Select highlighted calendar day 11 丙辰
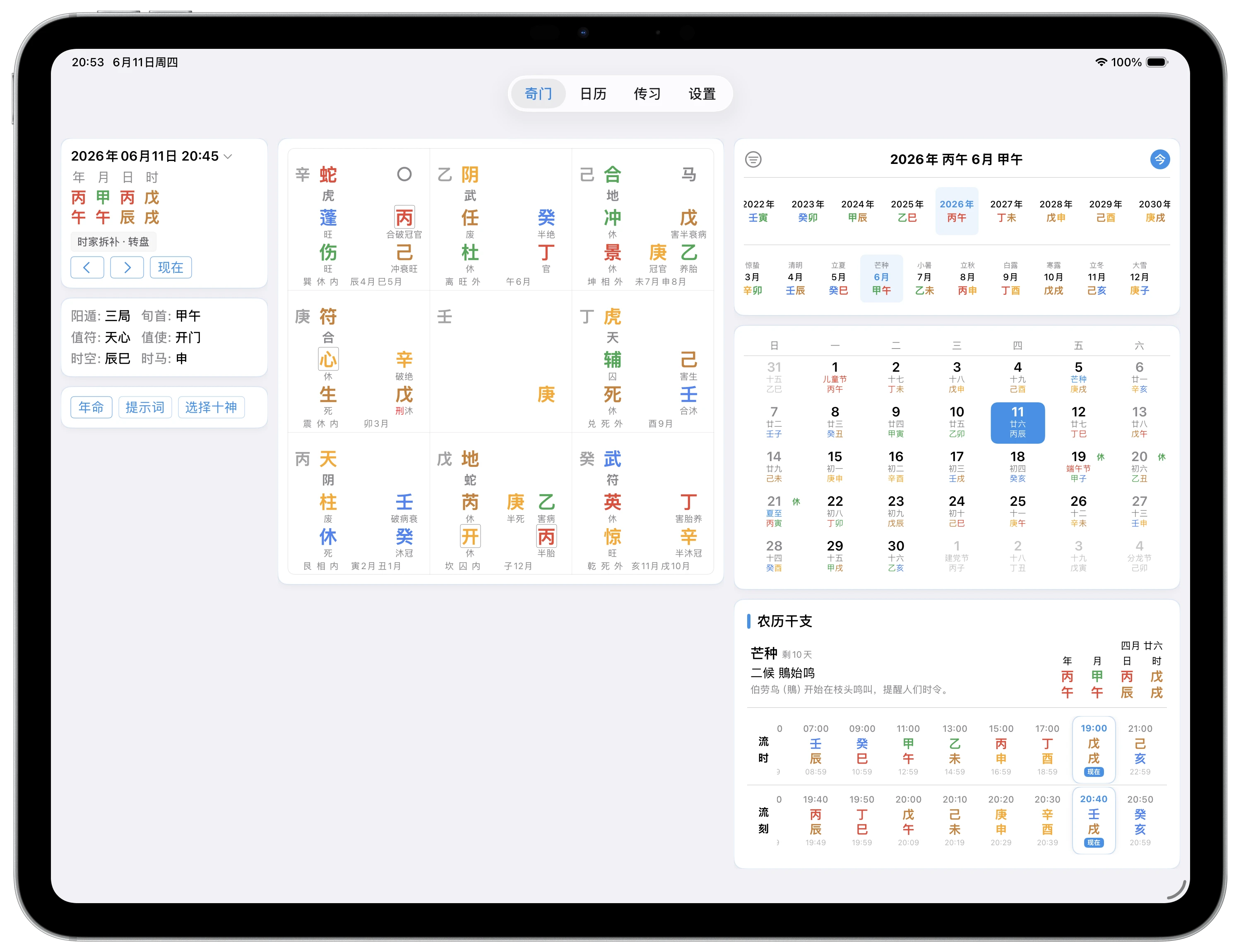The width and height of the screenshot is (1241, 952). coord(1018,423)
